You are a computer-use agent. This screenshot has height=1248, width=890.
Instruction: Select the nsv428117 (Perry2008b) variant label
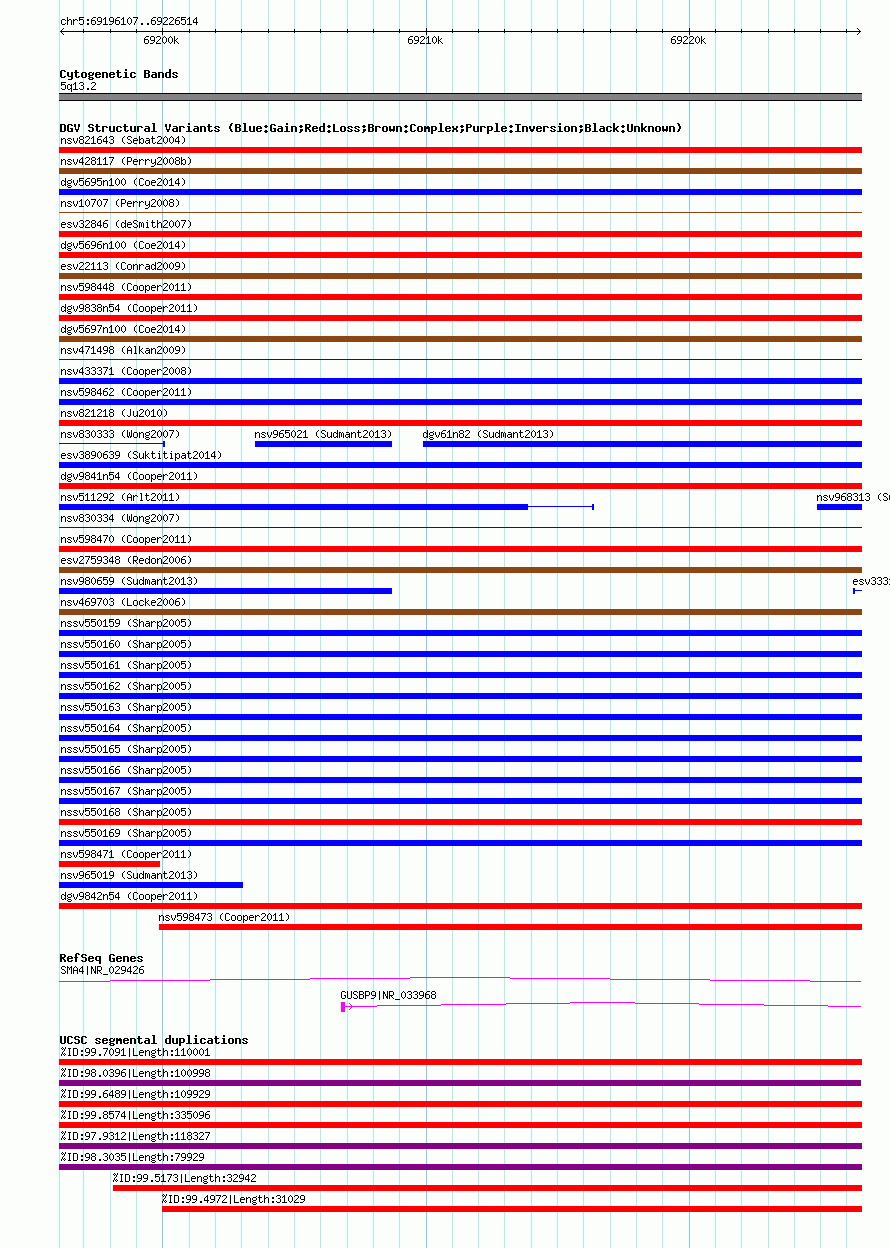[126, 161]
